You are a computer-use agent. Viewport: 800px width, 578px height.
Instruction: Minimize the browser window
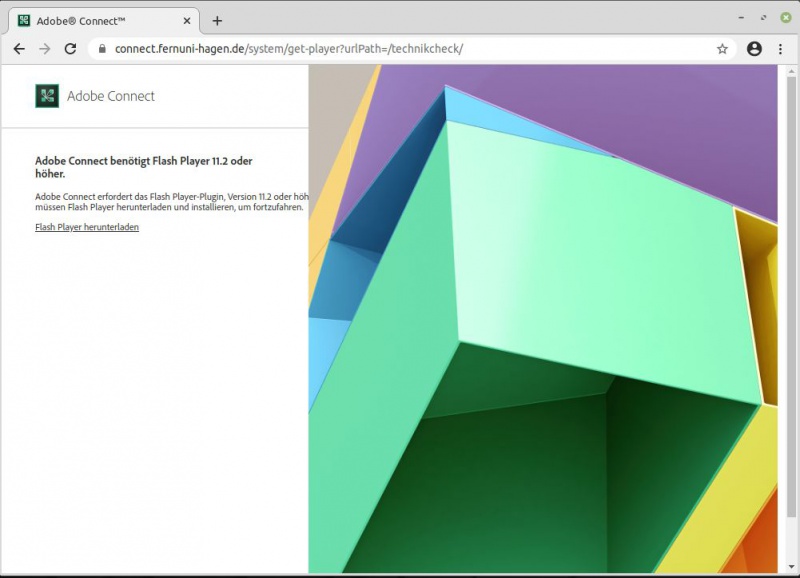pos(741,18)
